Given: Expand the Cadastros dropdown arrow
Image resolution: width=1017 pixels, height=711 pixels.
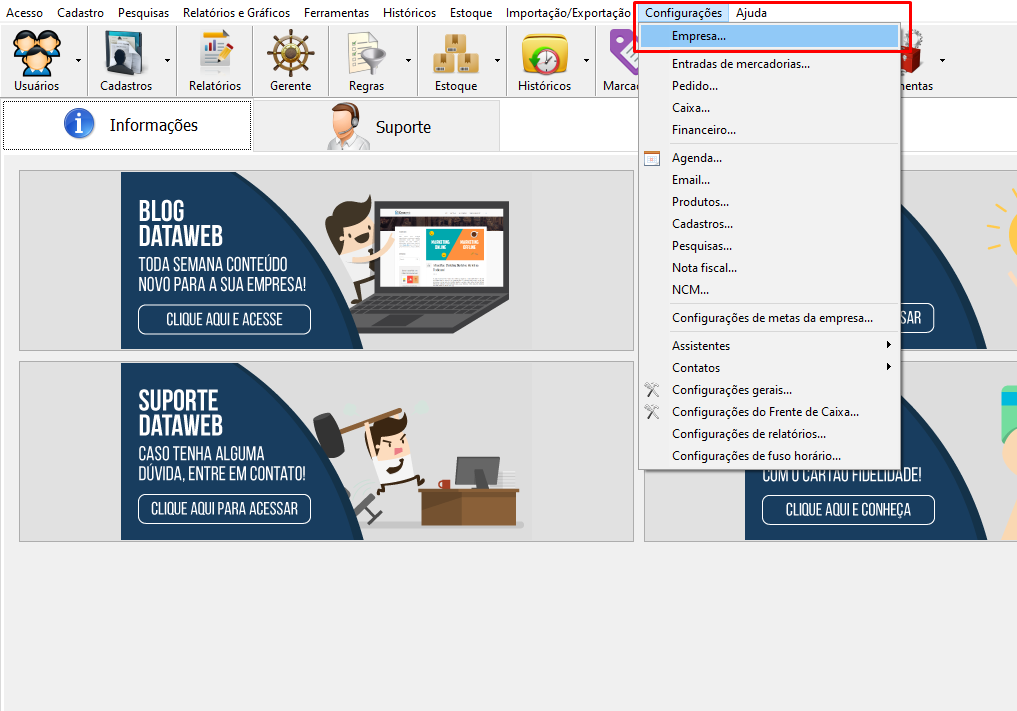Looking at the screenshot, I should point(167,60).
